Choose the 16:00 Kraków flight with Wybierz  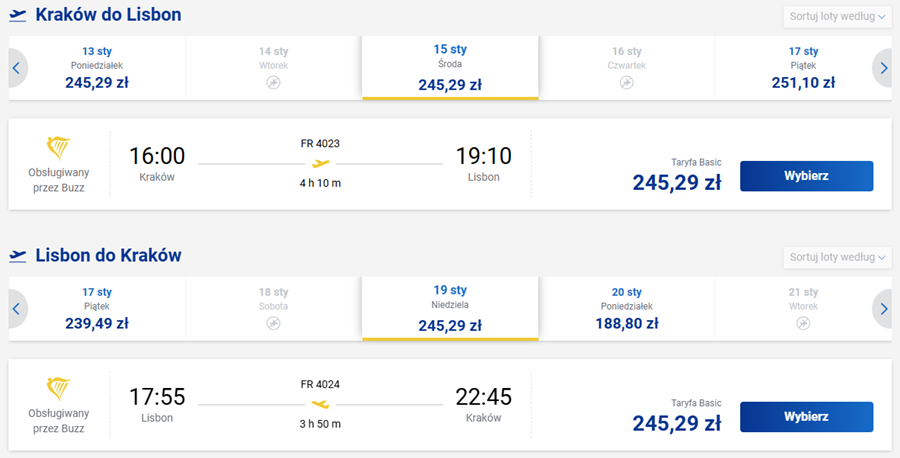(x=806, y=176)
